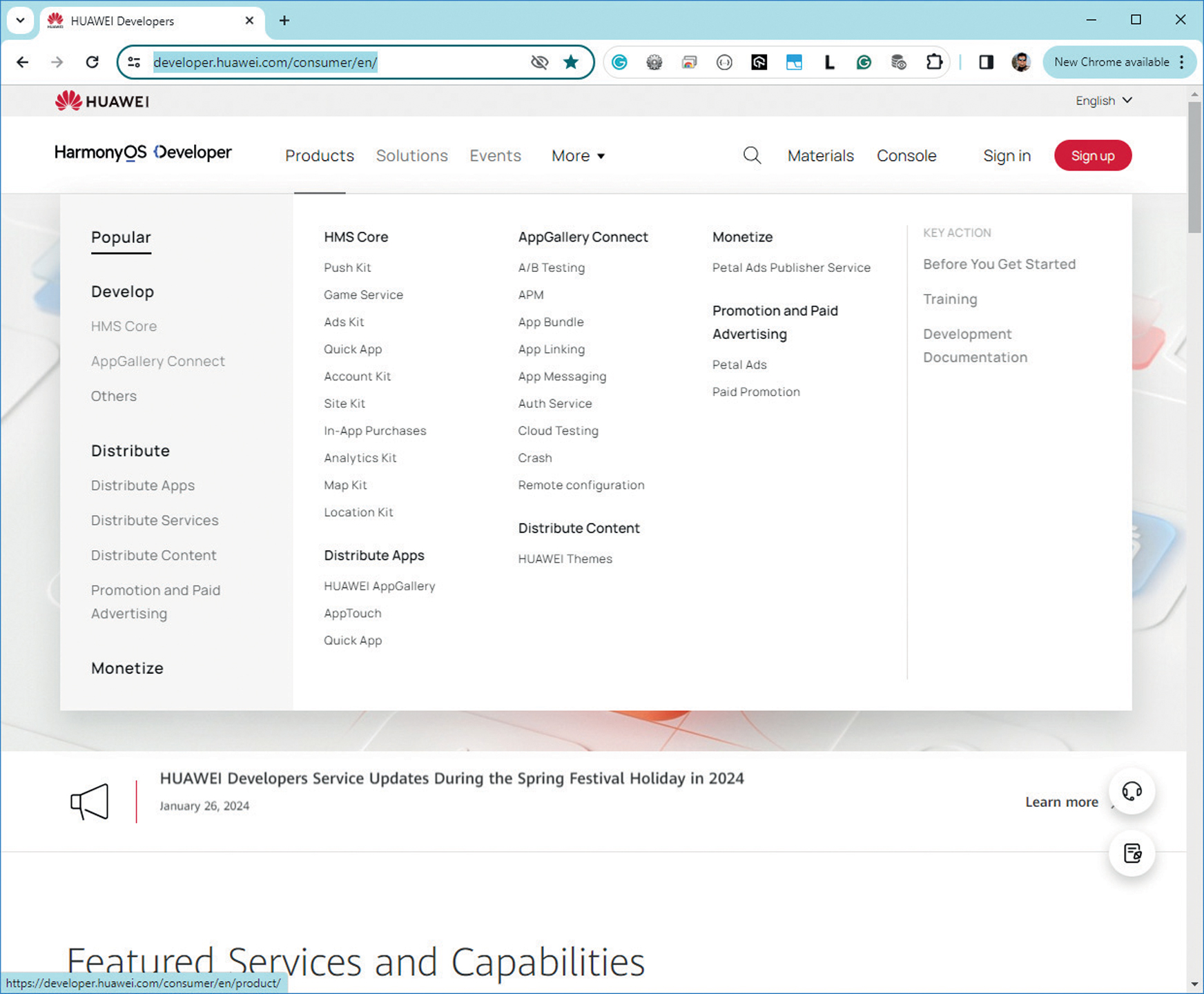Click the crossed-eye tracking protection icon
This screenshot has width=1204, height=994.
(x=539, y=62)
